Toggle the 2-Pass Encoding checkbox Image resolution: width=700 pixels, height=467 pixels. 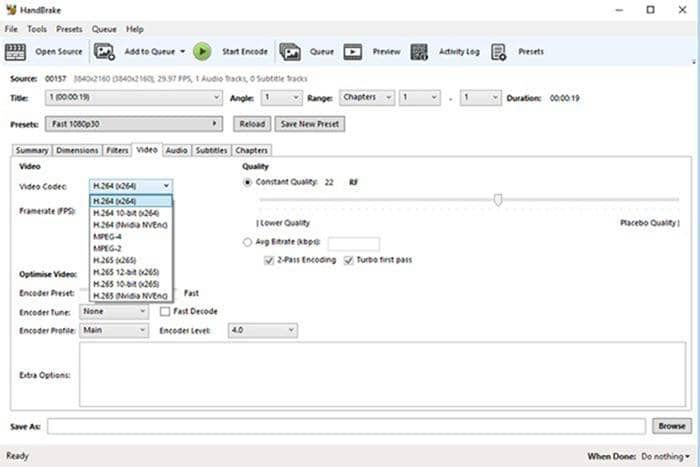[x=269, y=260]
